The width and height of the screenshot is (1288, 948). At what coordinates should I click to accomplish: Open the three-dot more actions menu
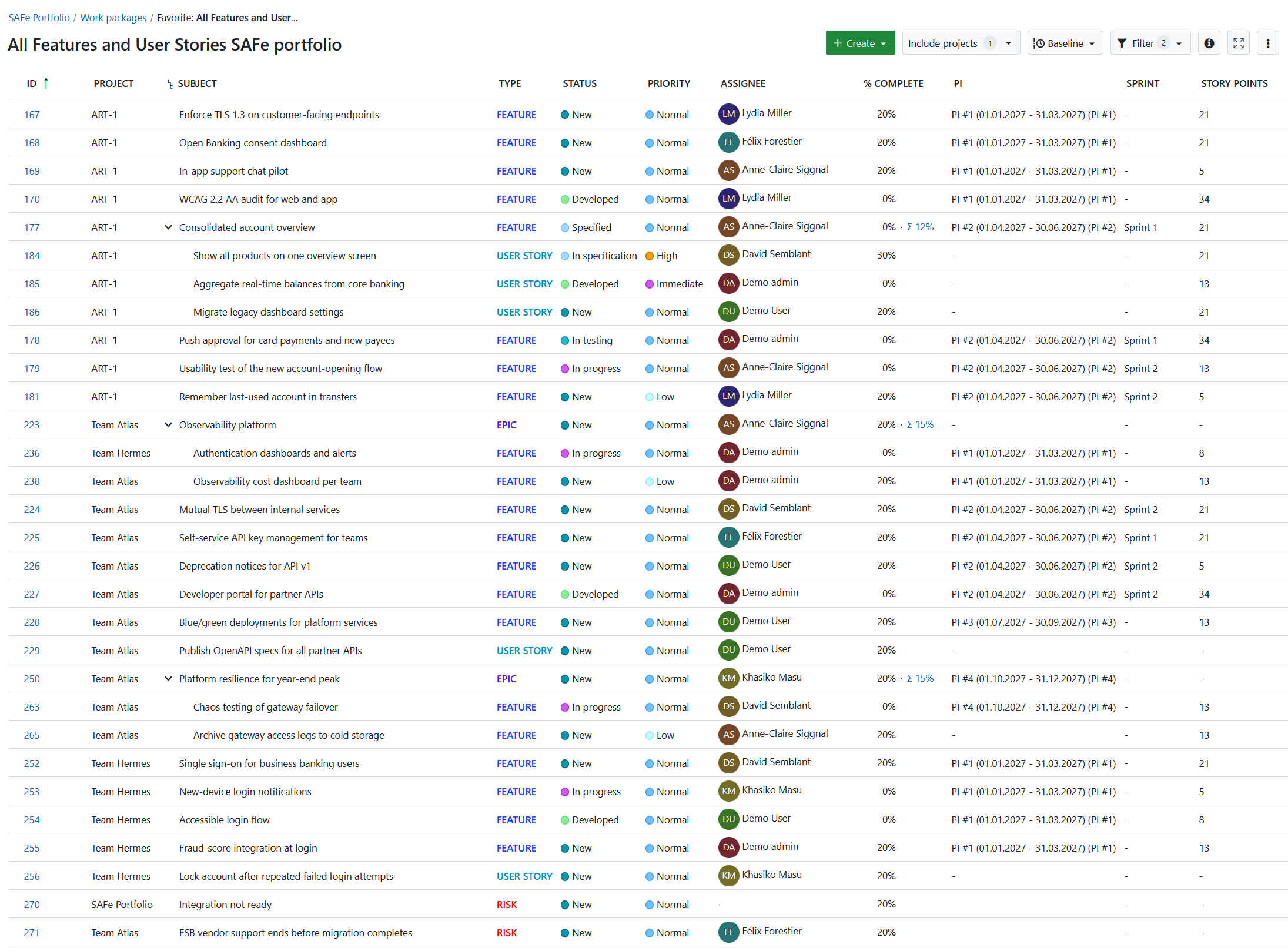pos(1267,43)
